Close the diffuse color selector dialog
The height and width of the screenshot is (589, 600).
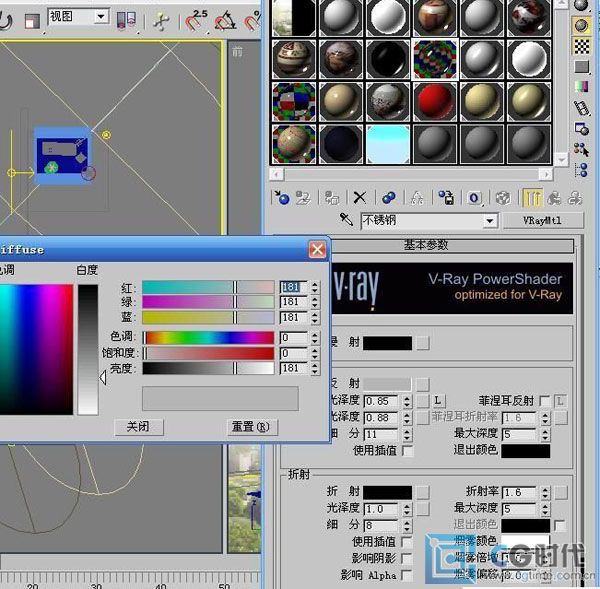coord(317,250)
